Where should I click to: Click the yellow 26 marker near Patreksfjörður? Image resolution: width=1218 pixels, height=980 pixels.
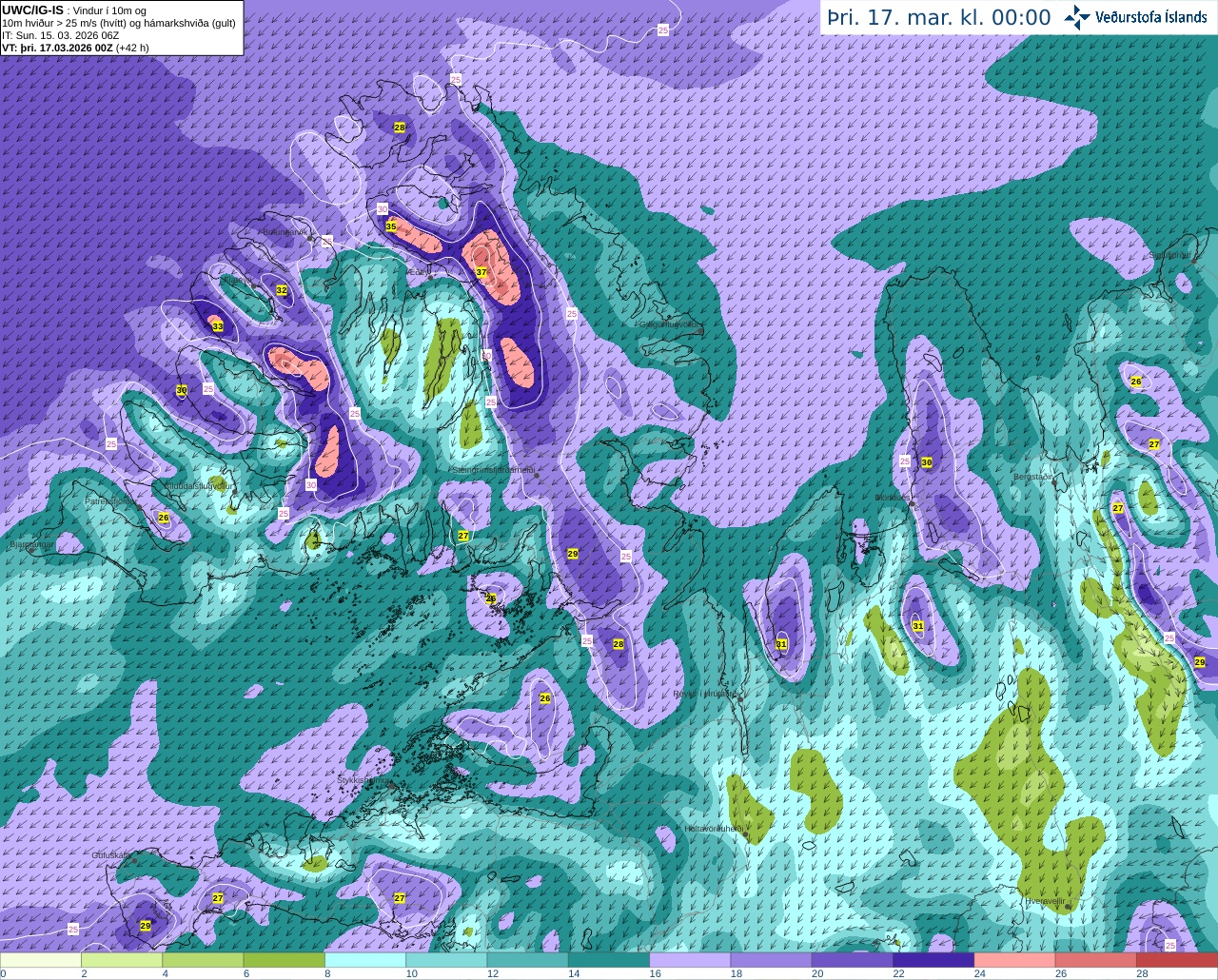click(x=164, y=518)
